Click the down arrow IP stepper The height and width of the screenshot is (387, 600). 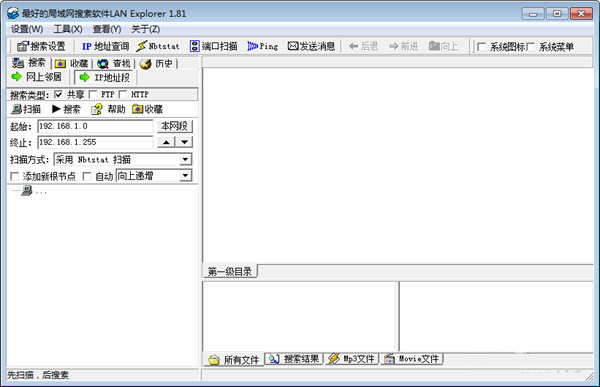pos(184,142)
